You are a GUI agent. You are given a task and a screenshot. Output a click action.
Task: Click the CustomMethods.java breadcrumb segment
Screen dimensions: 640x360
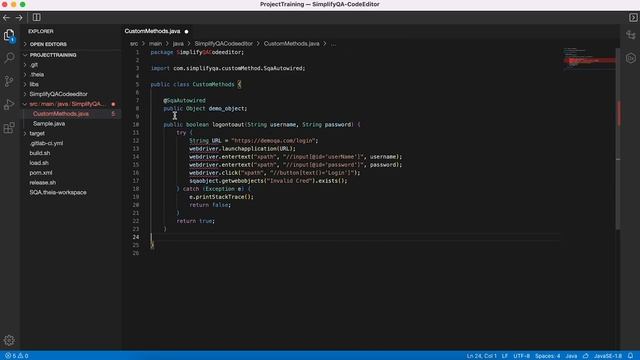tap(291, 44)
